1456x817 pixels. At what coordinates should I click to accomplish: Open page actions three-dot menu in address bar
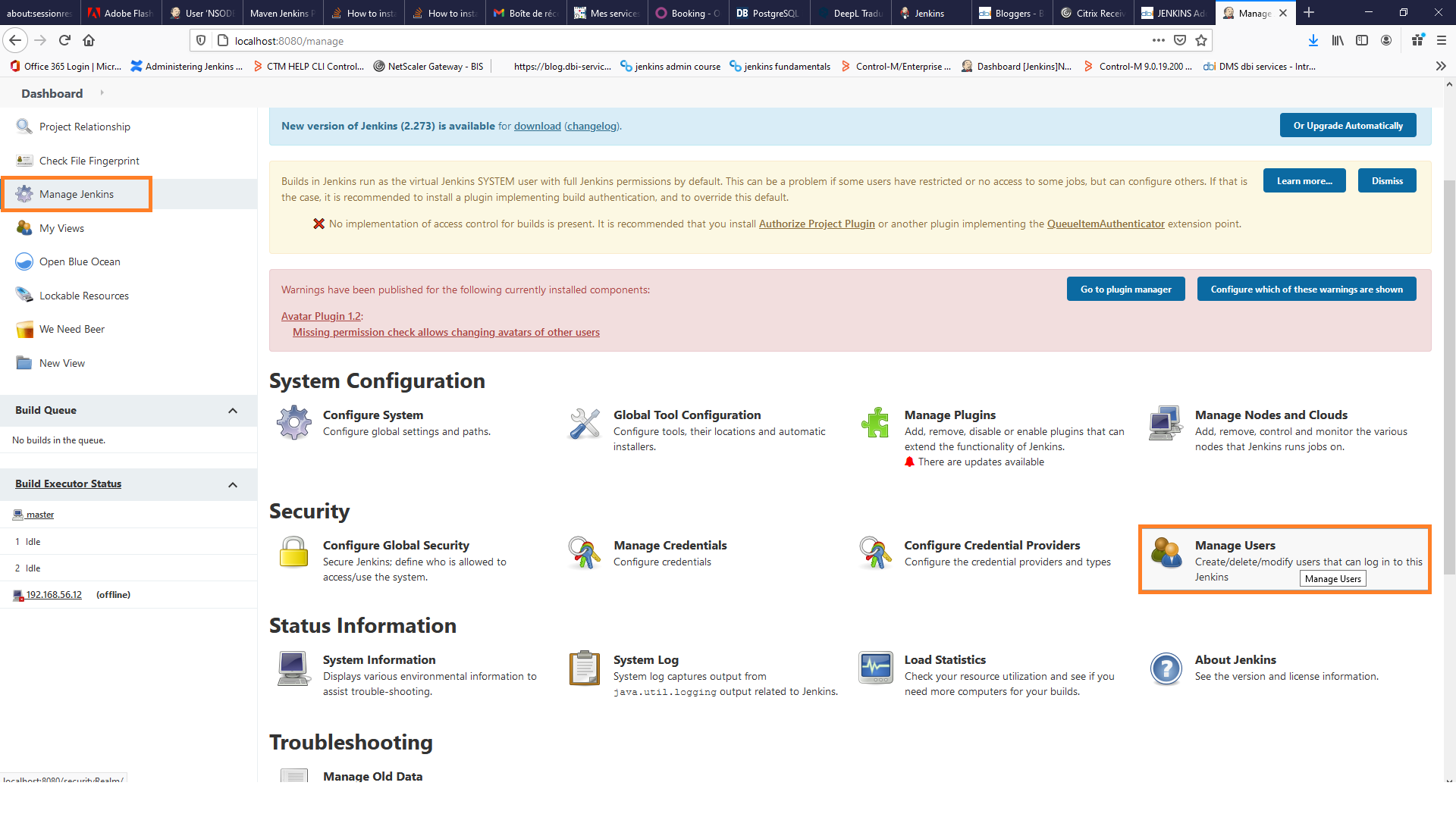(x=1159, y=40)
